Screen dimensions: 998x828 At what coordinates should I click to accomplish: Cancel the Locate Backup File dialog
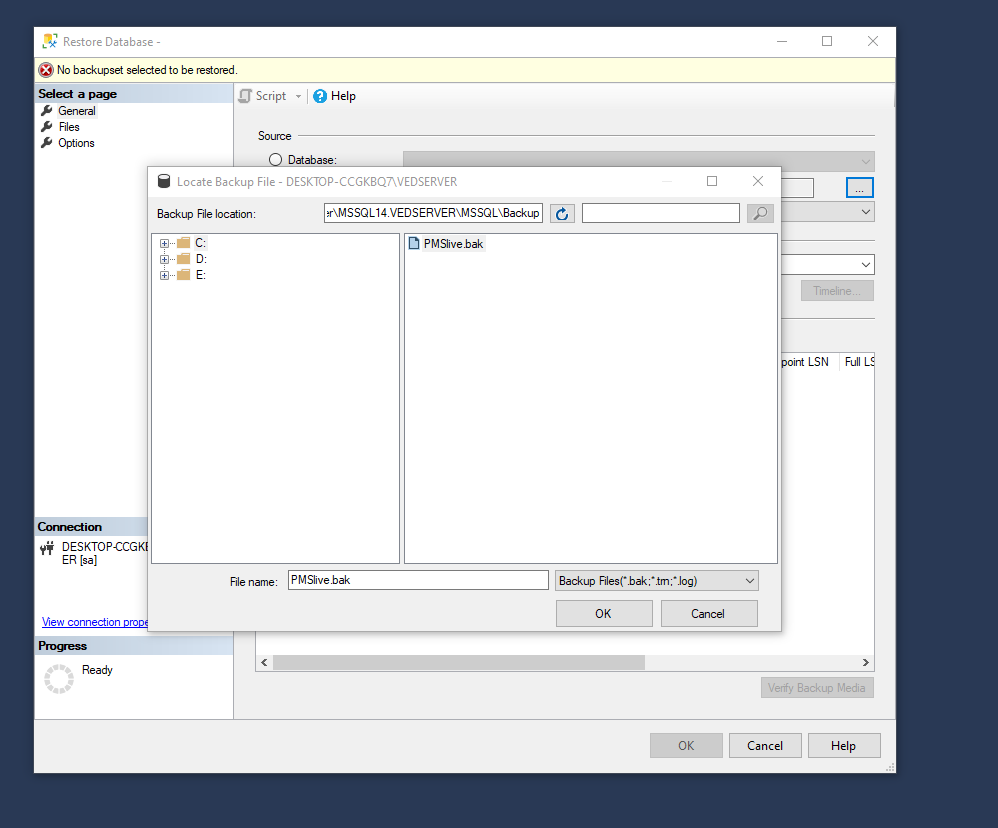(x=708, y=613)
